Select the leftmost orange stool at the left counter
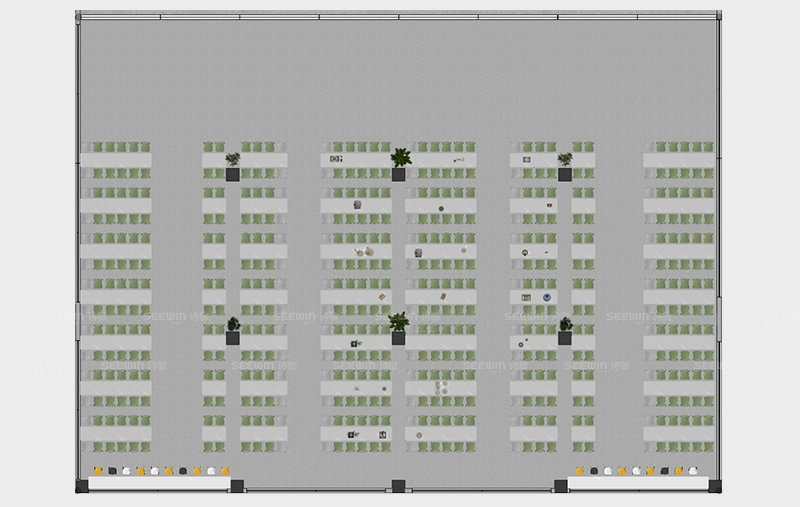 coord(98,470)
